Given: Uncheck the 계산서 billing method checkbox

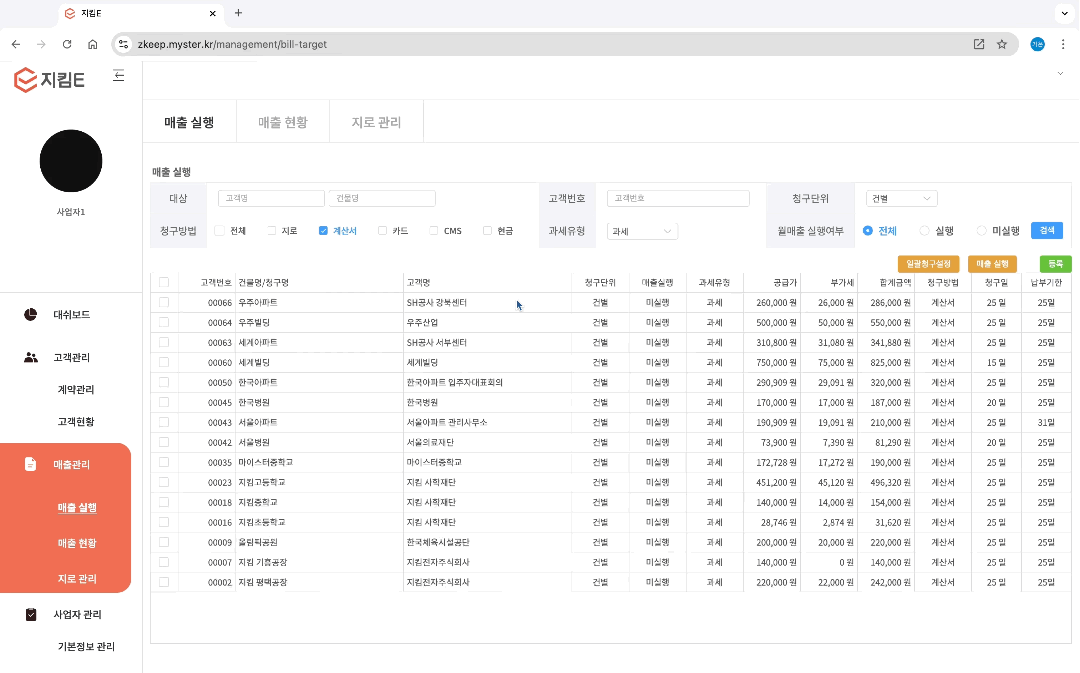Looking at the screenshot, I should coord(323,231).
